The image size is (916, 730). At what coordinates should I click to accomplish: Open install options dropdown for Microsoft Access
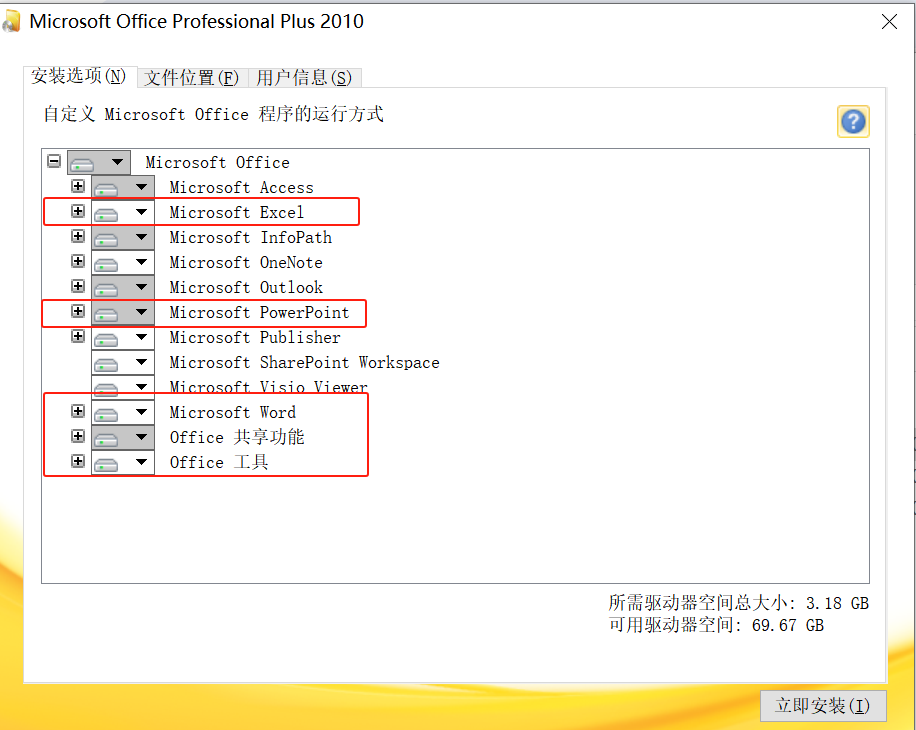click(x=141, y=187)
